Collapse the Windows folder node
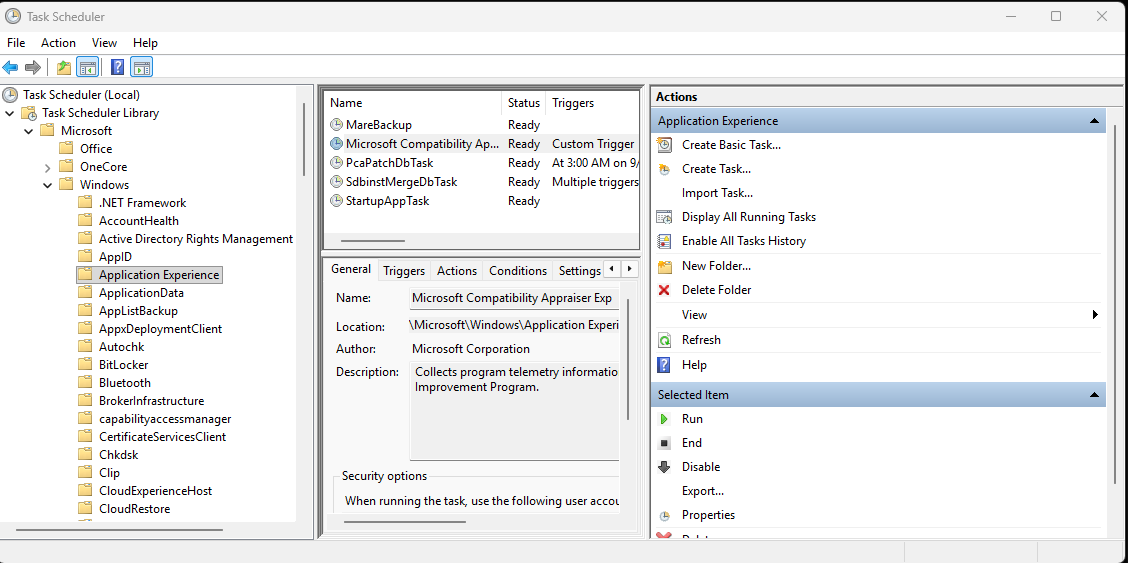 [47, 185]
